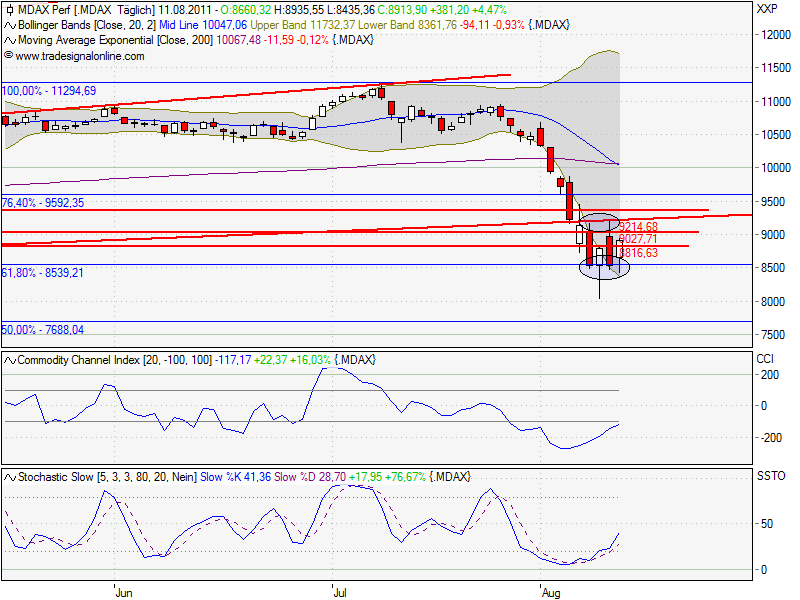Click the XXP scale label at top right
The image size is (800, 600).
tap(768, 9)
